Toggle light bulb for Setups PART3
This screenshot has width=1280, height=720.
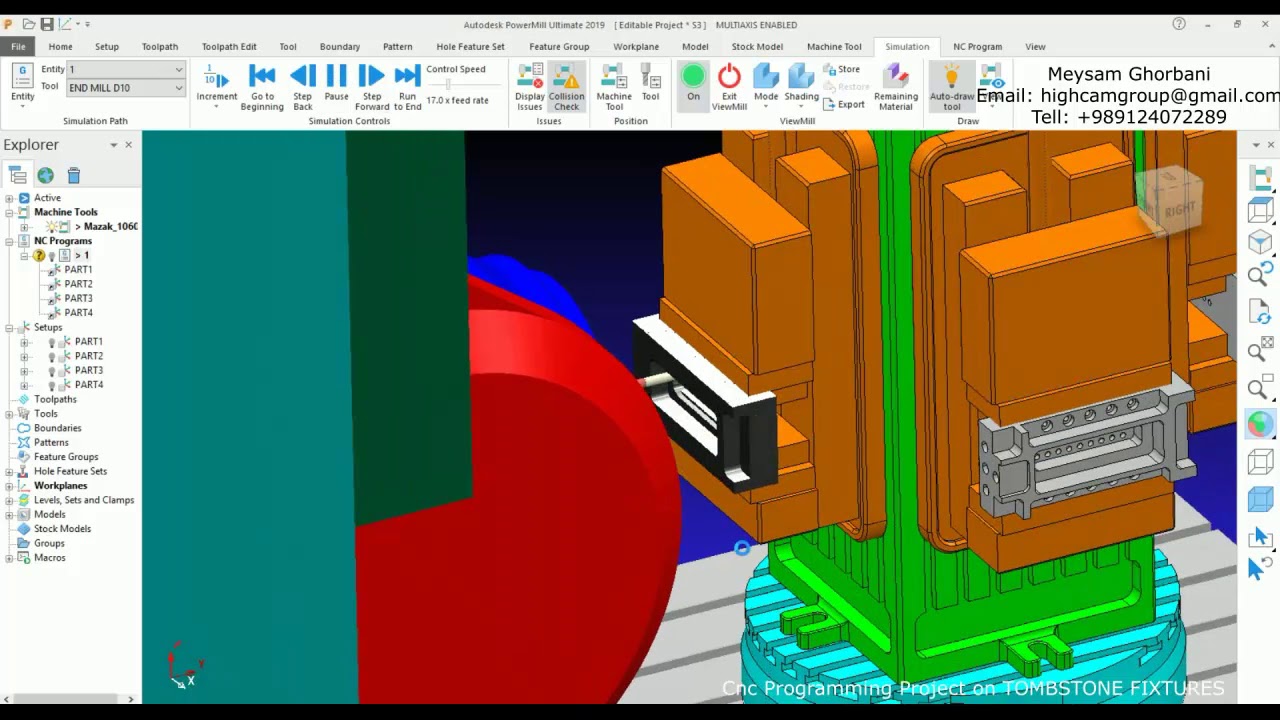[x=52, y=370]
